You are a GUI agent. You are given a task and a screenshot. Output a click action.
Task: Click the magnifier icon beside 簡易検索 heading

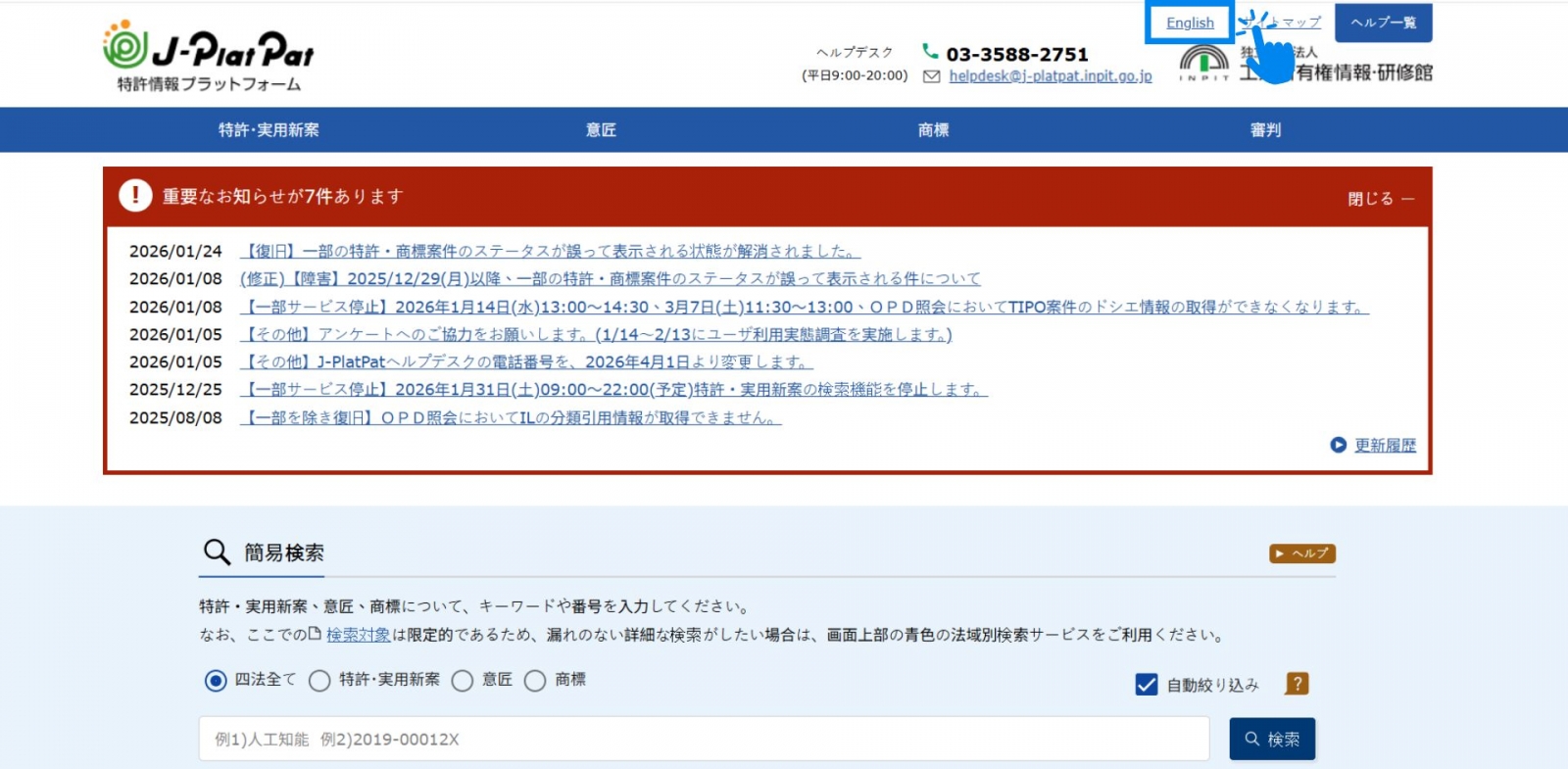click(x=217, y=553)
